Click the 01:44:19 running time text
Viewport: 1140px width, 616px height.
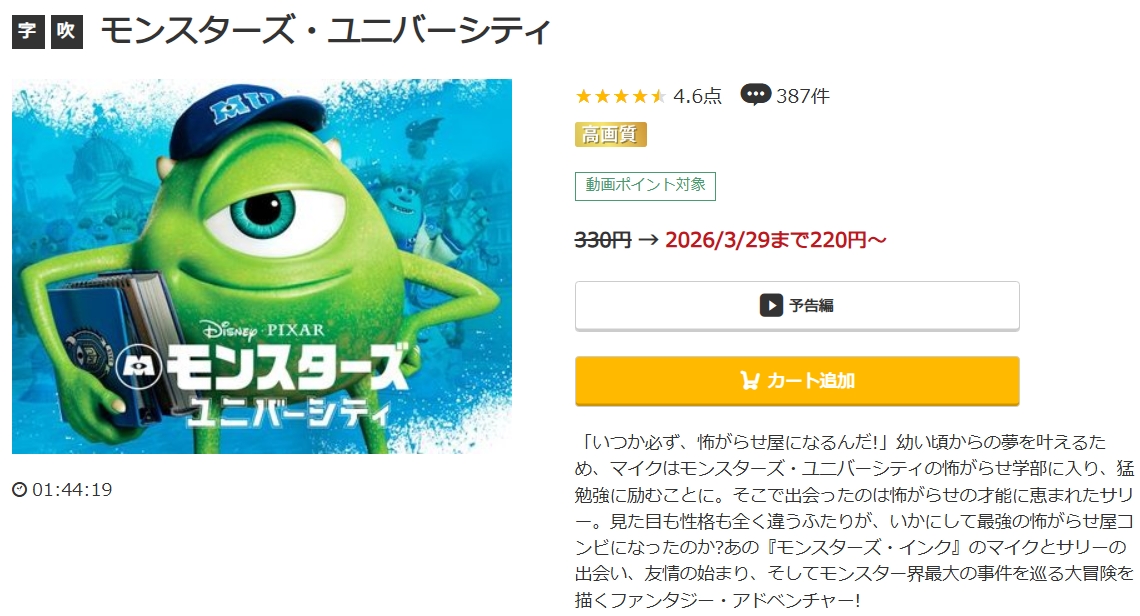[72, 489]
